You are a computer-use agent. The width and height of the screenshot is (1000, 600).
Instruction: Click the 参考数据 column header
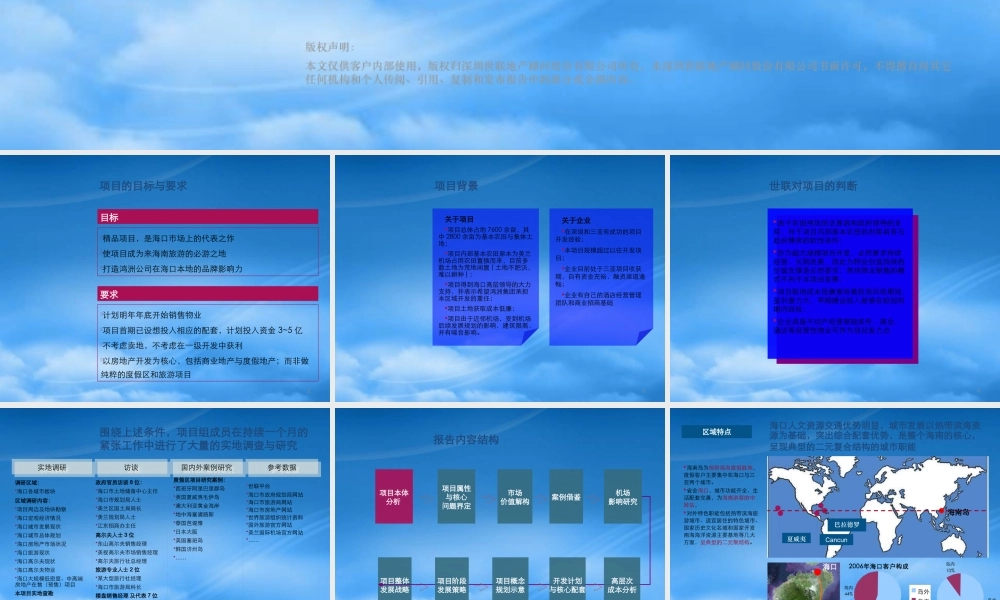pos(283,467)
